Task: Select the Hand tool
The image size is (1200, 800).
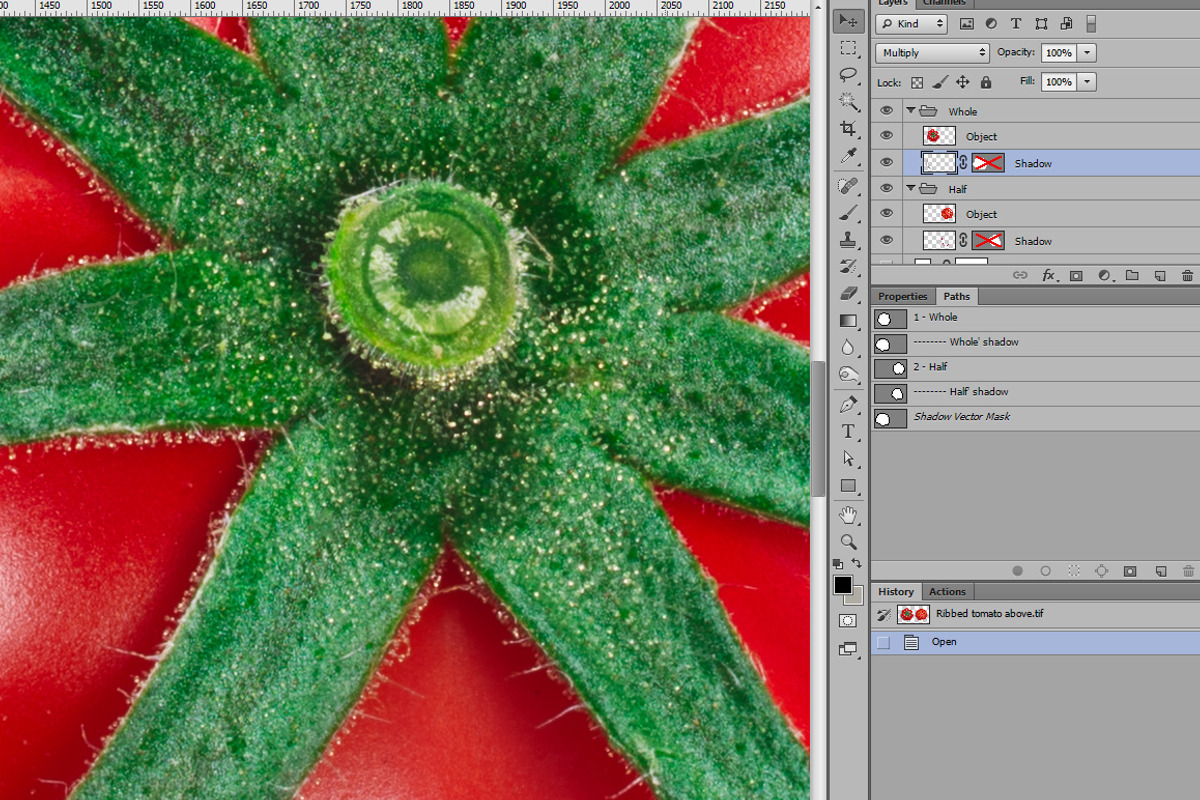Action: 849,516
